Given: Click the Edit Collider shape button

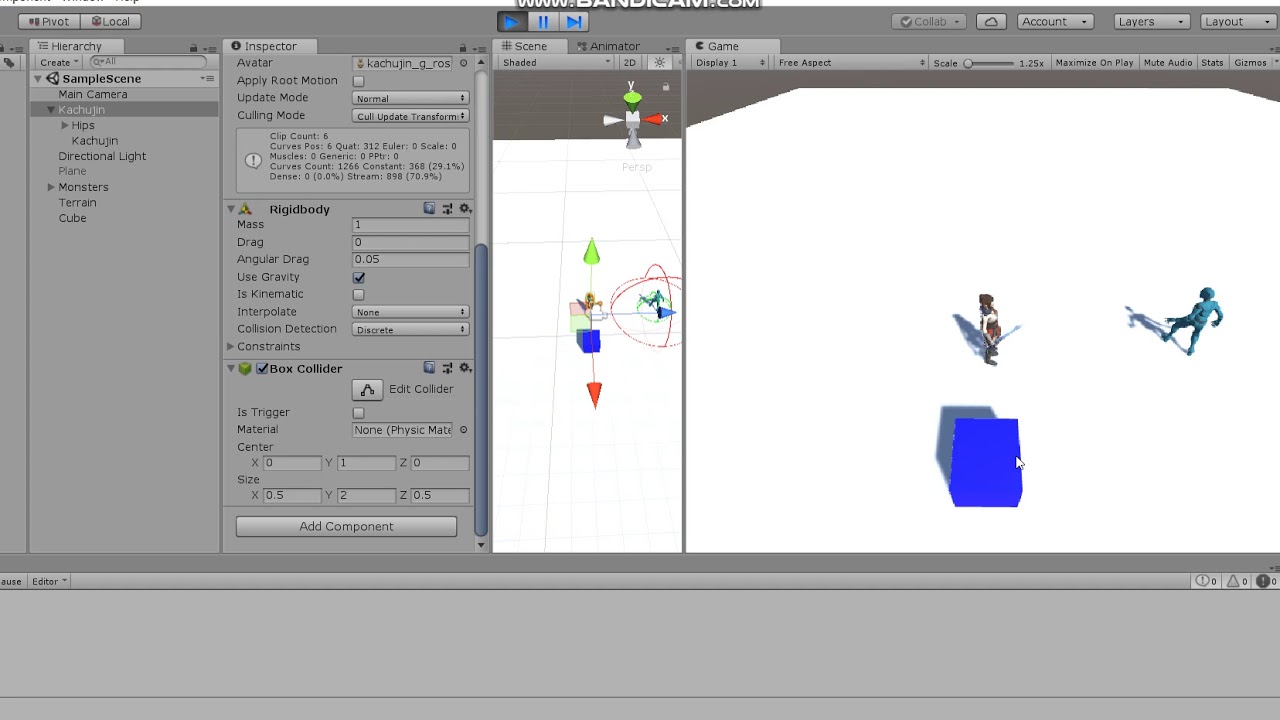Looking at the screenshot, I should click(367, 389).
